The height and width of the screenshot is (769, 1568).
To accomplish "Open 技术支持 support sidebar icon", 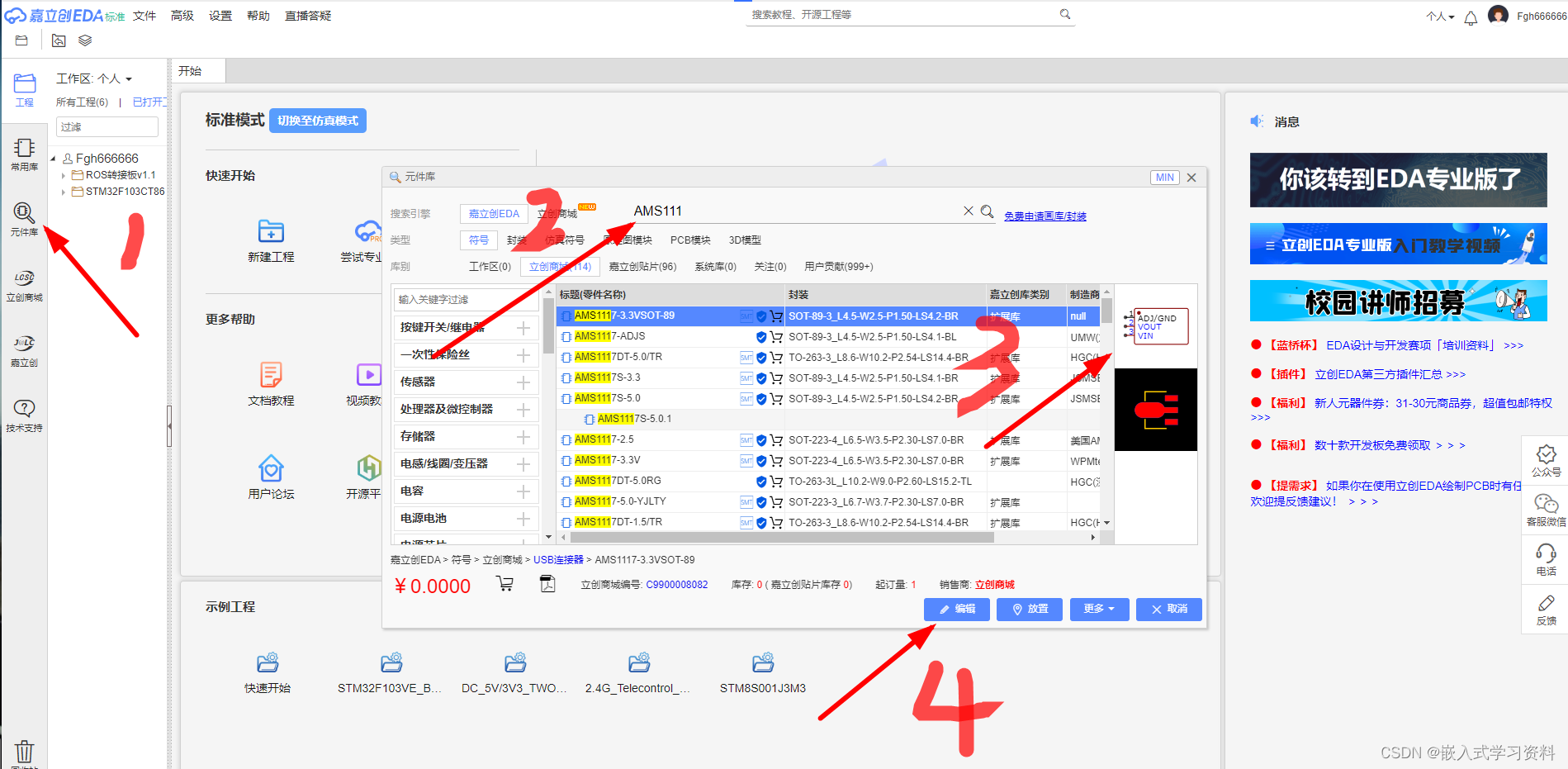I will click(x=25, y=415).
